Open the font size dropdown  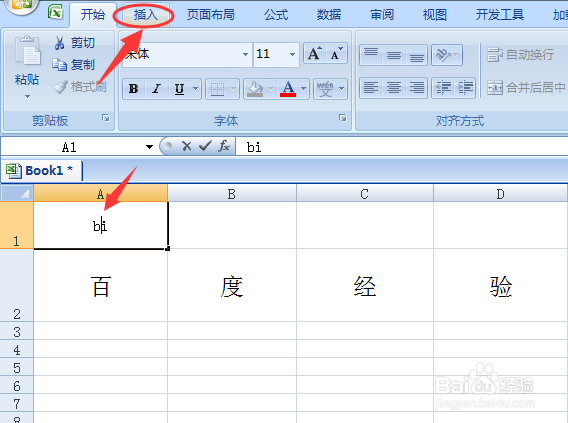(x=292, y=54)
